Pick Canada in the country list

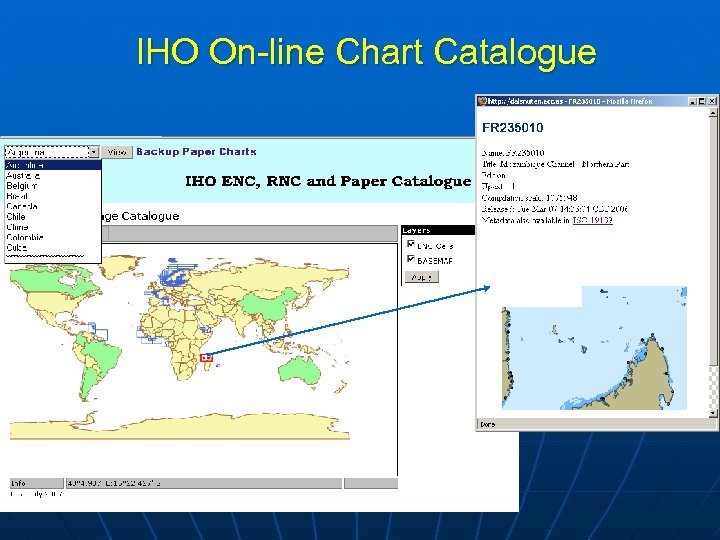53,206
